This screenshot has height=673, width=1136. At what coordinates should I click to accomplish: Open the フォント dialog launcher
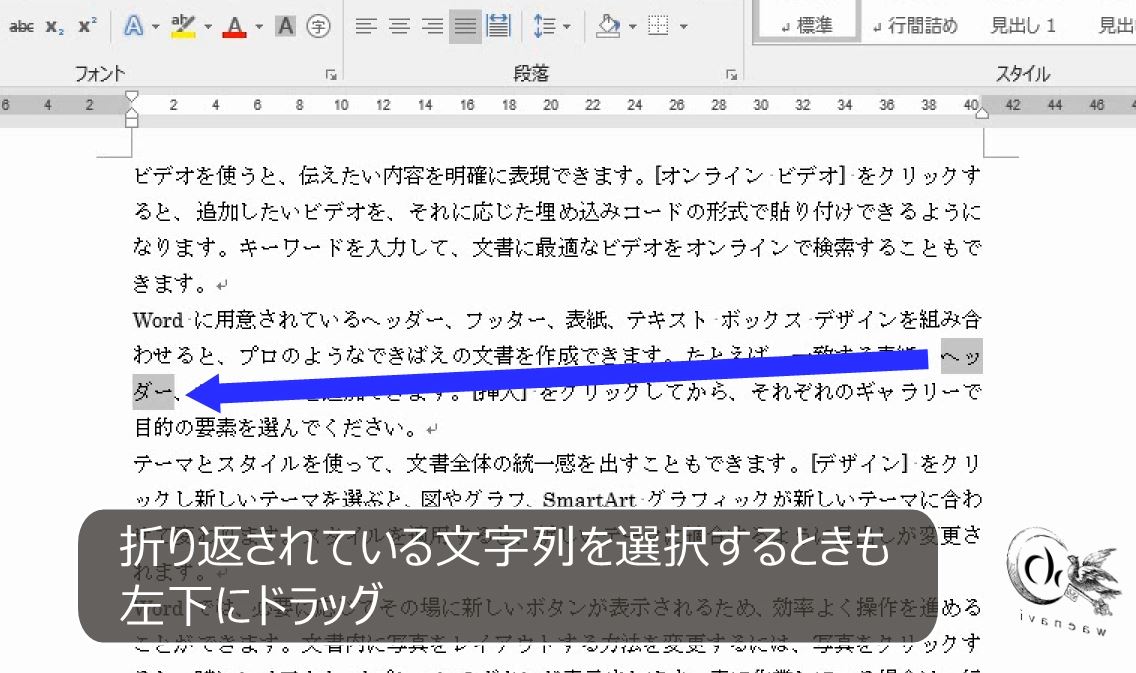click(x=331, y=75)
